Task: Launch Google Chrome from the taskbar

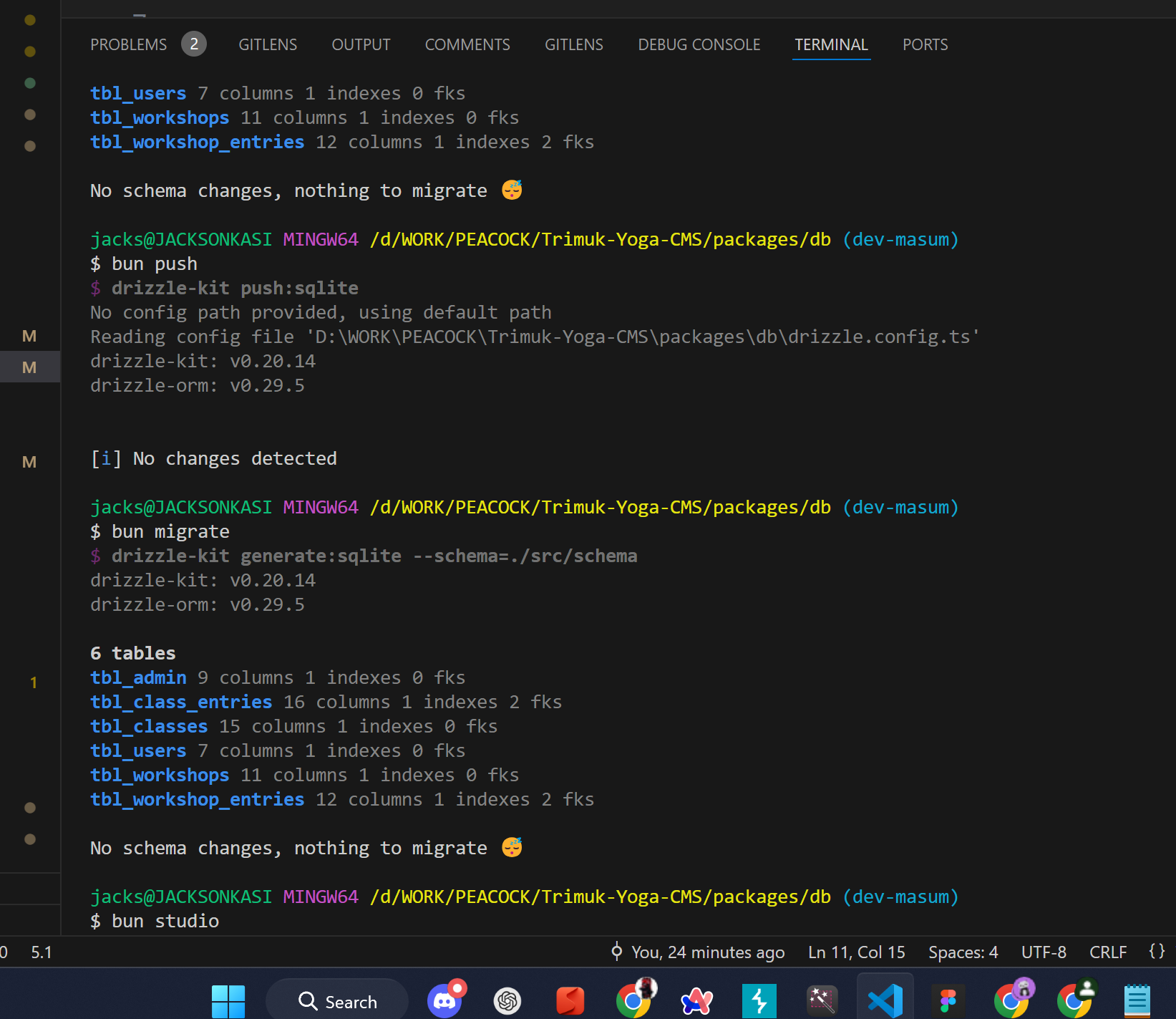Action: [634, 1000]
